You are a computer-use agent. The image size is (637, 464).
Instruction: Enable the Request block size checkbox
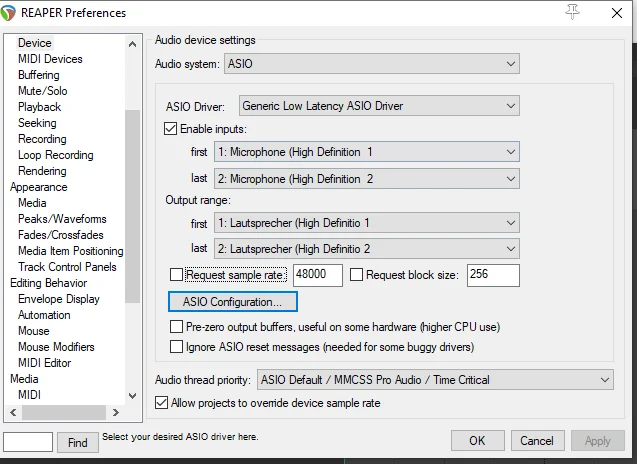[x=357, y=275]
